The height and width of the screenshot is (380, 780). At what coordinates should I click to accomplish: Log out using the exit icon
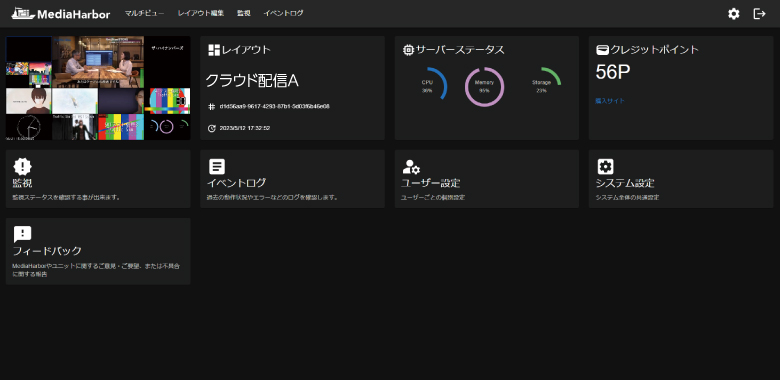tap(759, 14)
